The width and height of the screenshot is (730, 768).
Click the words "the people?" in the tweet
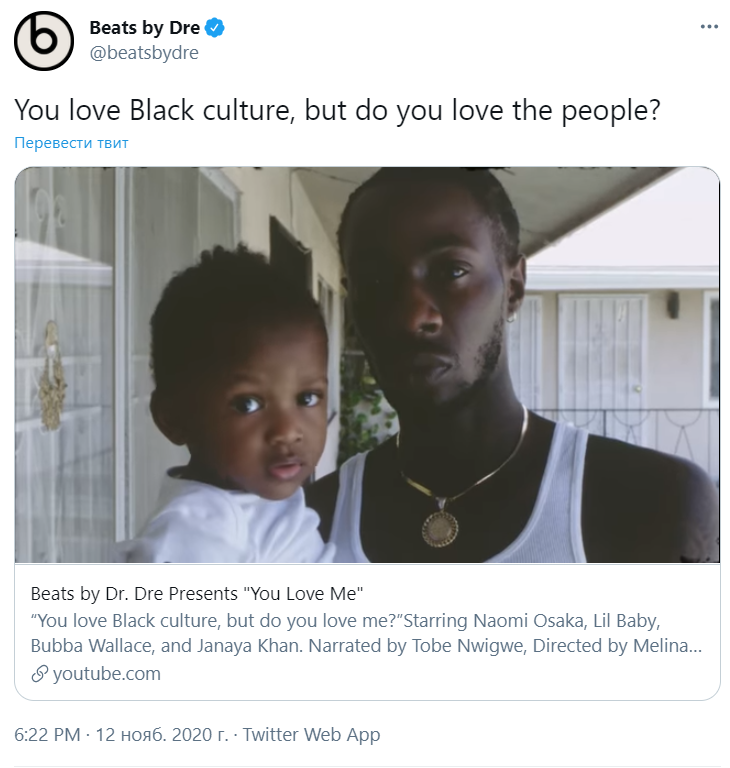(x=597, y=109)
